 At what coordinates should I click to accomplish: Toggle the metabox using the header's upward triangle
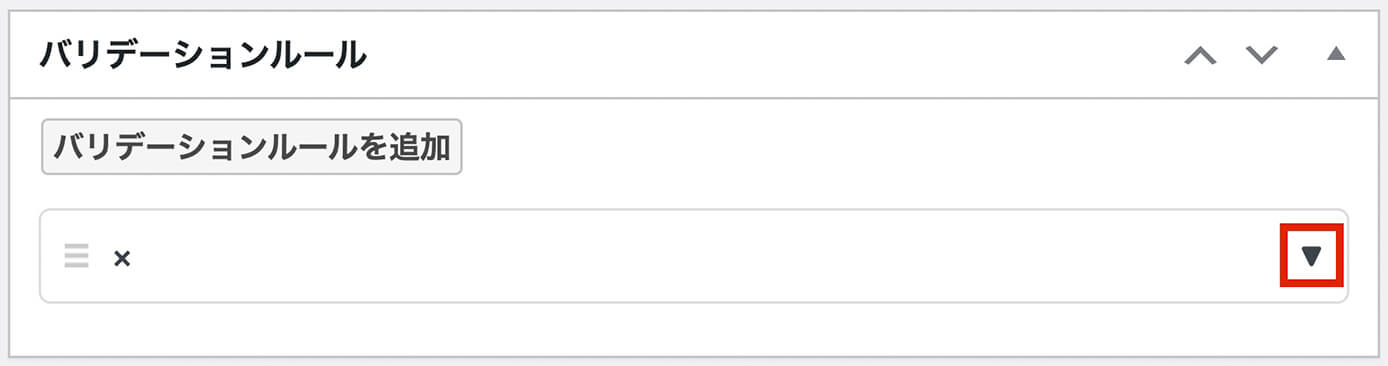click(1336, 54)
